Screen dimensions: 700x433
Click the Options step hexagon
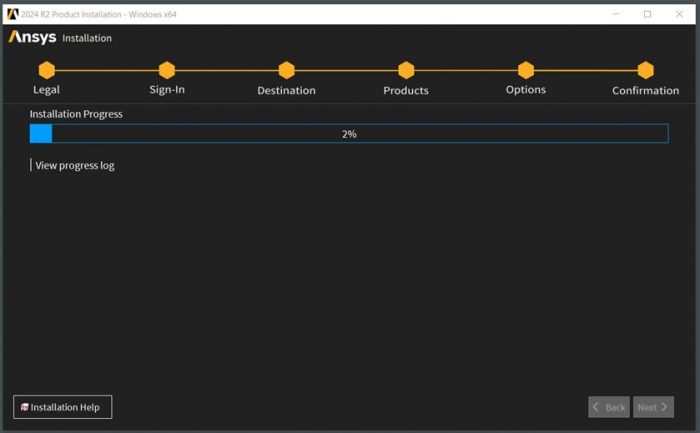pos(525,70)
